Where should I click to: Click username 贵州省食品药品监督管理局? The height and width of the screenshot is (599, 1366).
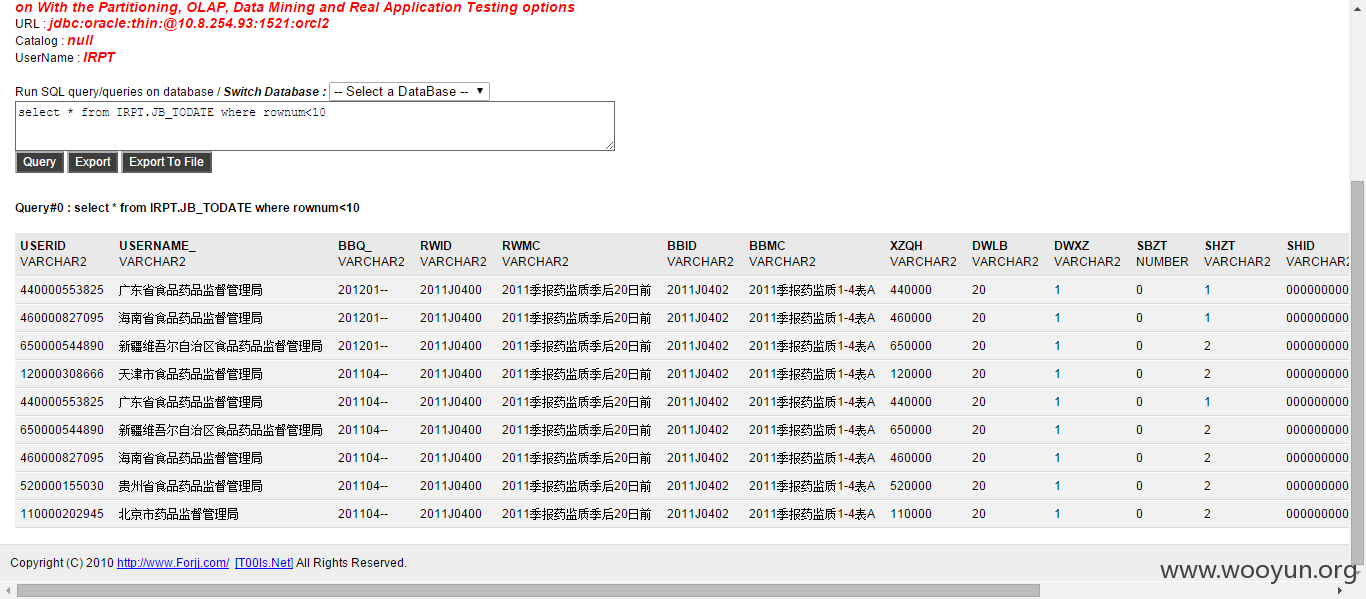191,486
